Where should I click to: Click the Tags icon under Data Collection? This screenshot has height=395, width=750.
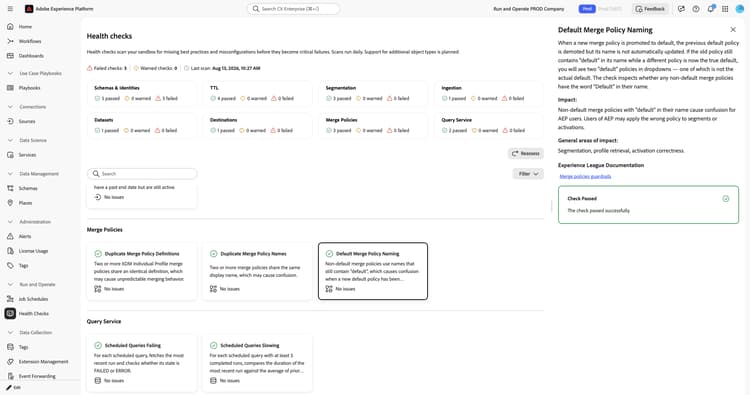pos(10,347)
